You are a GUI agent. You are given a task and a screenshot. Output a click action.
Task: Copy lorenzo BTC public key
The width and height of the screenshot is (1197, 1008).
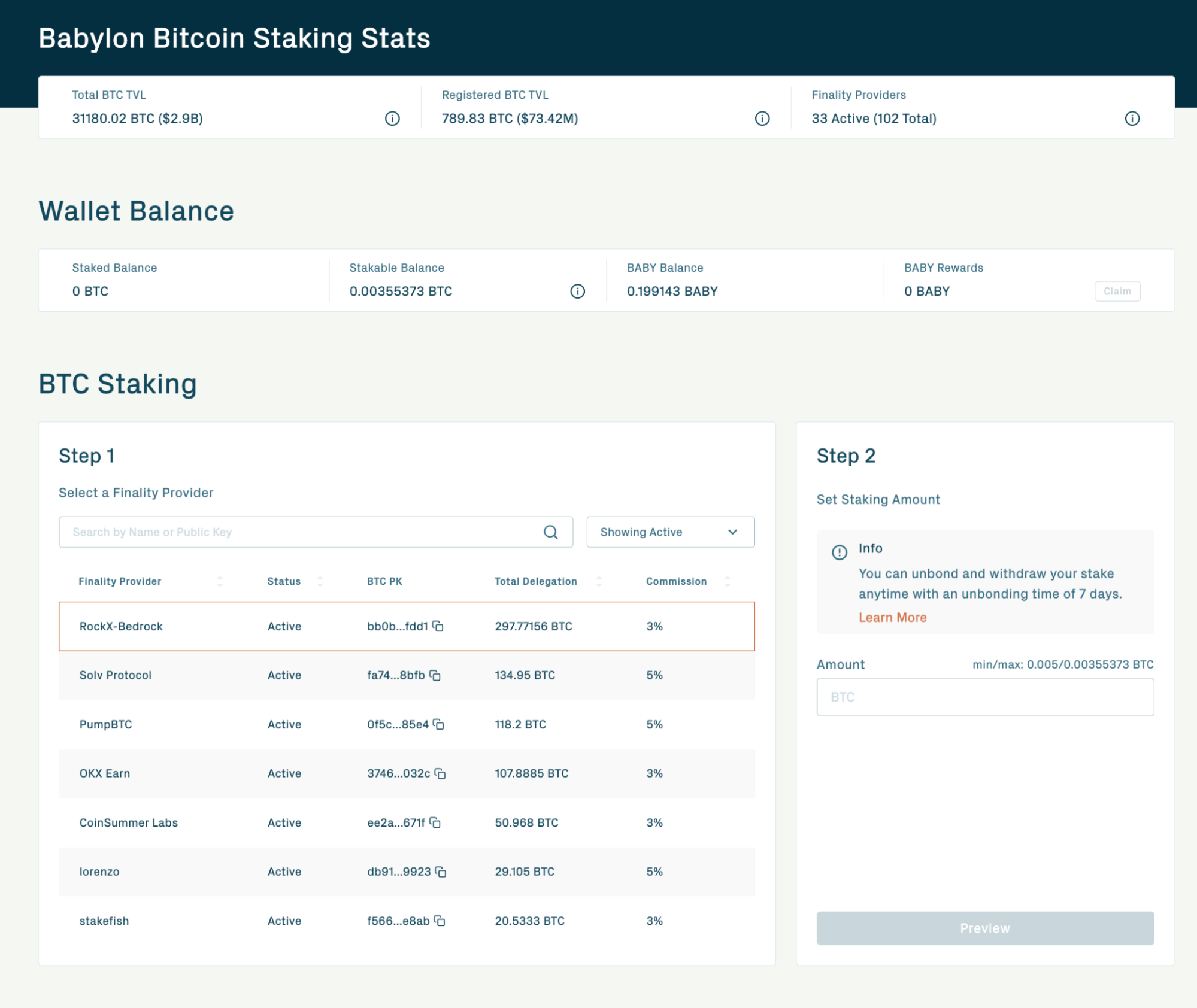click(440, 872)
